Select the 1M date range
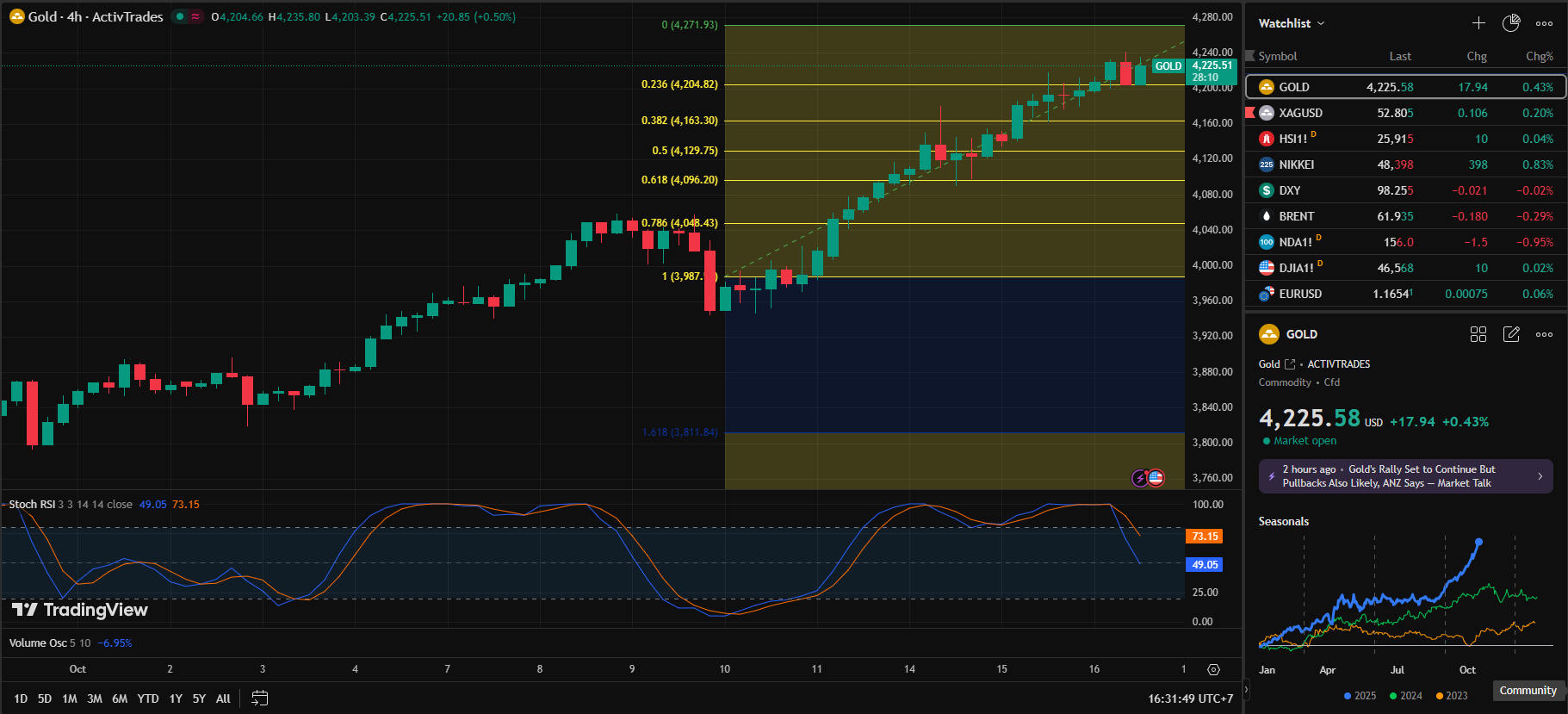The height and width of the screenshot is (714, 1568). [70, 698]
